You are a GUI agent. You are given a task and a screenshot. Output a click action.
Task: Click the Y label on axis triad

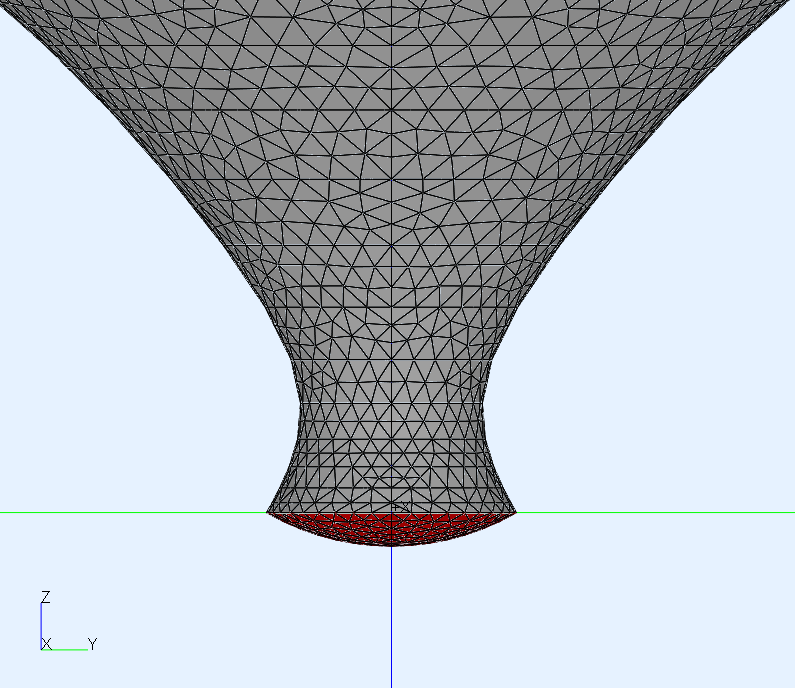(x=92, y=644)
